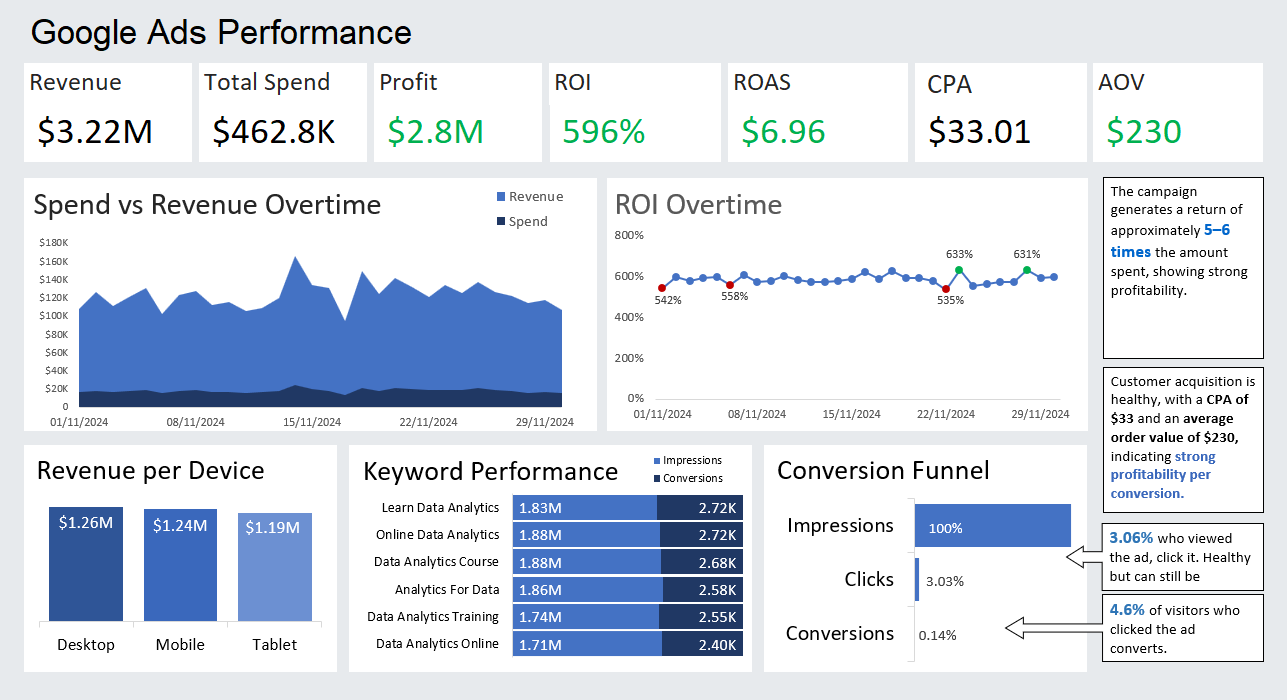Click Impressions legend swatch in Keyword Performance
The image size is (1287, 700).
[657, 460]
